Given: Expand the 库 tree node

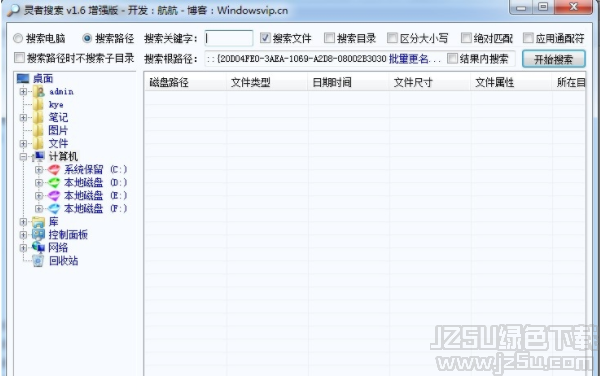Looking at the screenshot, I should (x=23, y=221).
